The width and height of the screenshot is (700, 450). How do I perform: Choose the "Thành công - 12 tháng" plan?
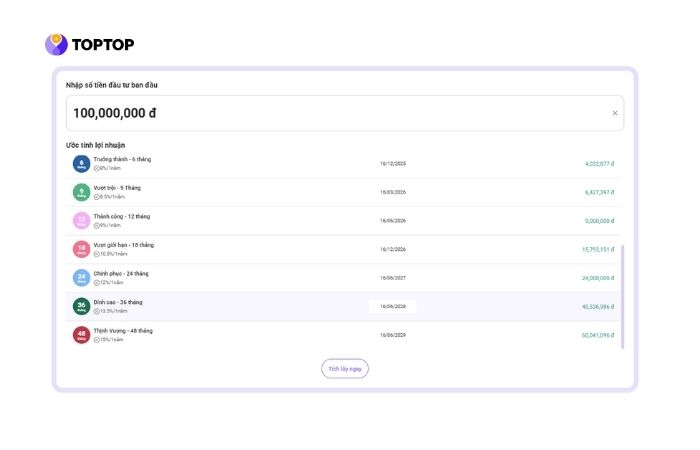point(120,216)
